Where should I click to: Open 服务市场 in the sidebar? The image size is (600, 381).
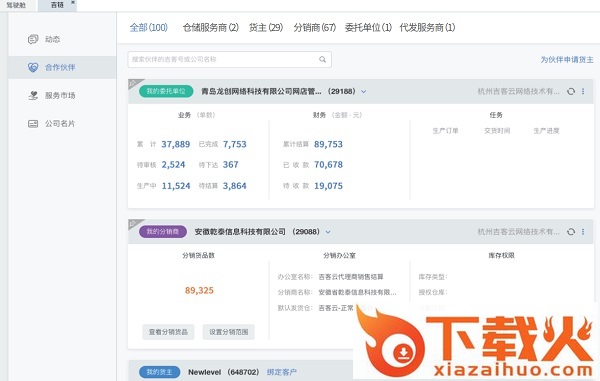(x=60, y=95)
